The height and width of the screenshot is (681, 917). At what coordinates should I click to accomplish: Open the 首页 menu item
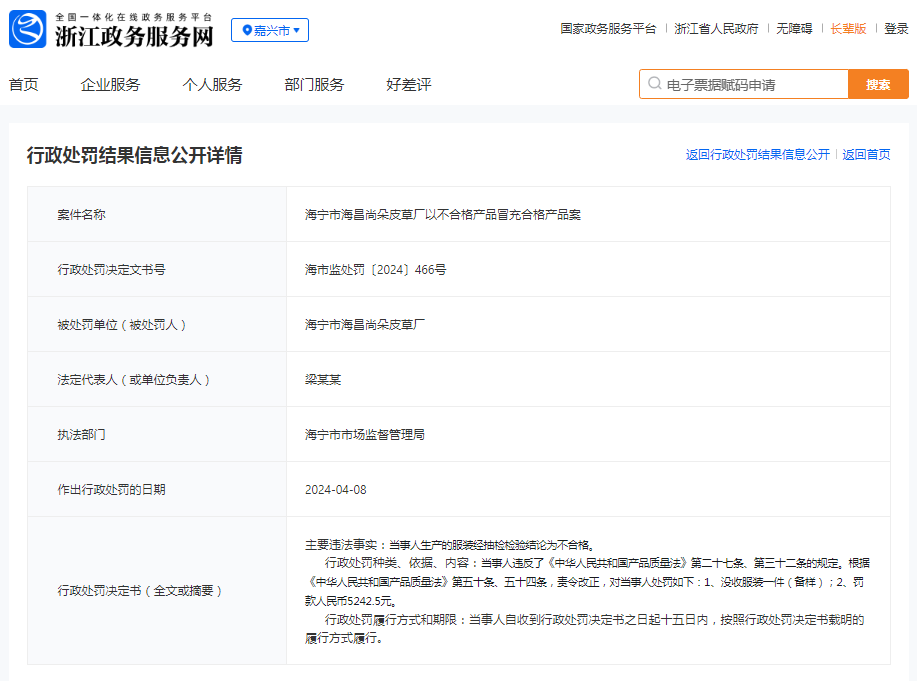pos(23,85)
